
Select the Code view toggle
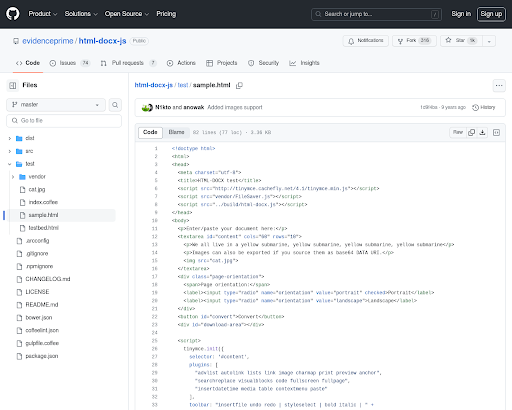pyautogui.click(x=150, y=132)
